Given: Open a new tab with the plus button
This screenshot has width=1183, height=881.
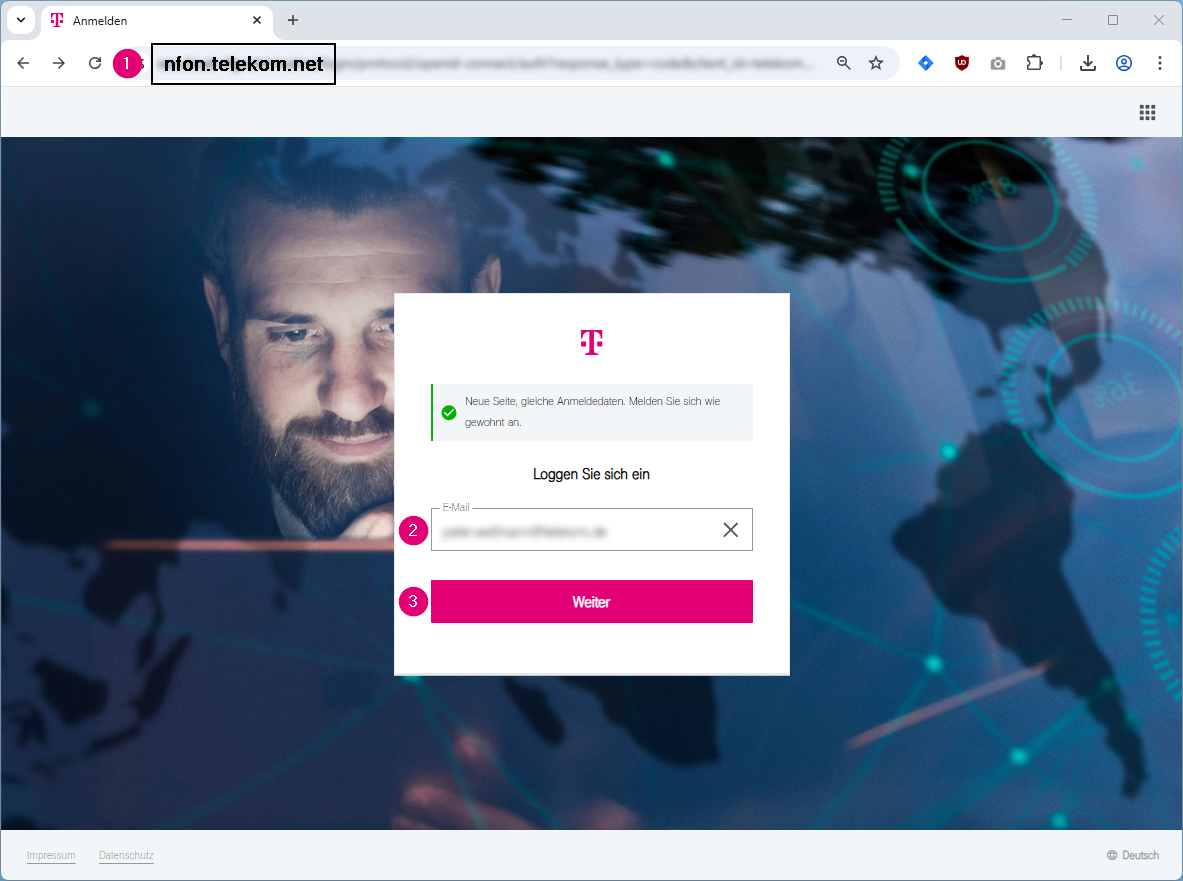Looking at the screenshot, I should pyautogui.click(x=293, y=20).
